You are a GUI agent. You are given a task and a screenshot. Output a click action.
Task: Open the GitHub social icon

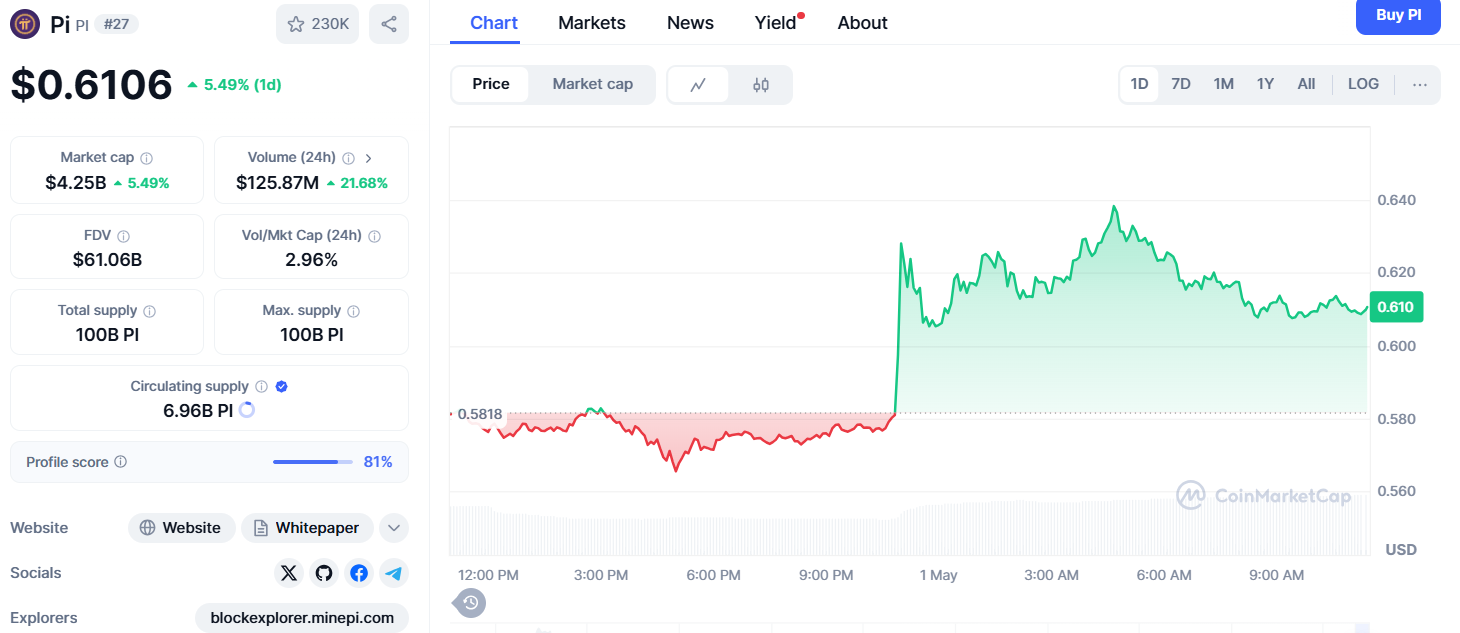[x=324, y=573]
